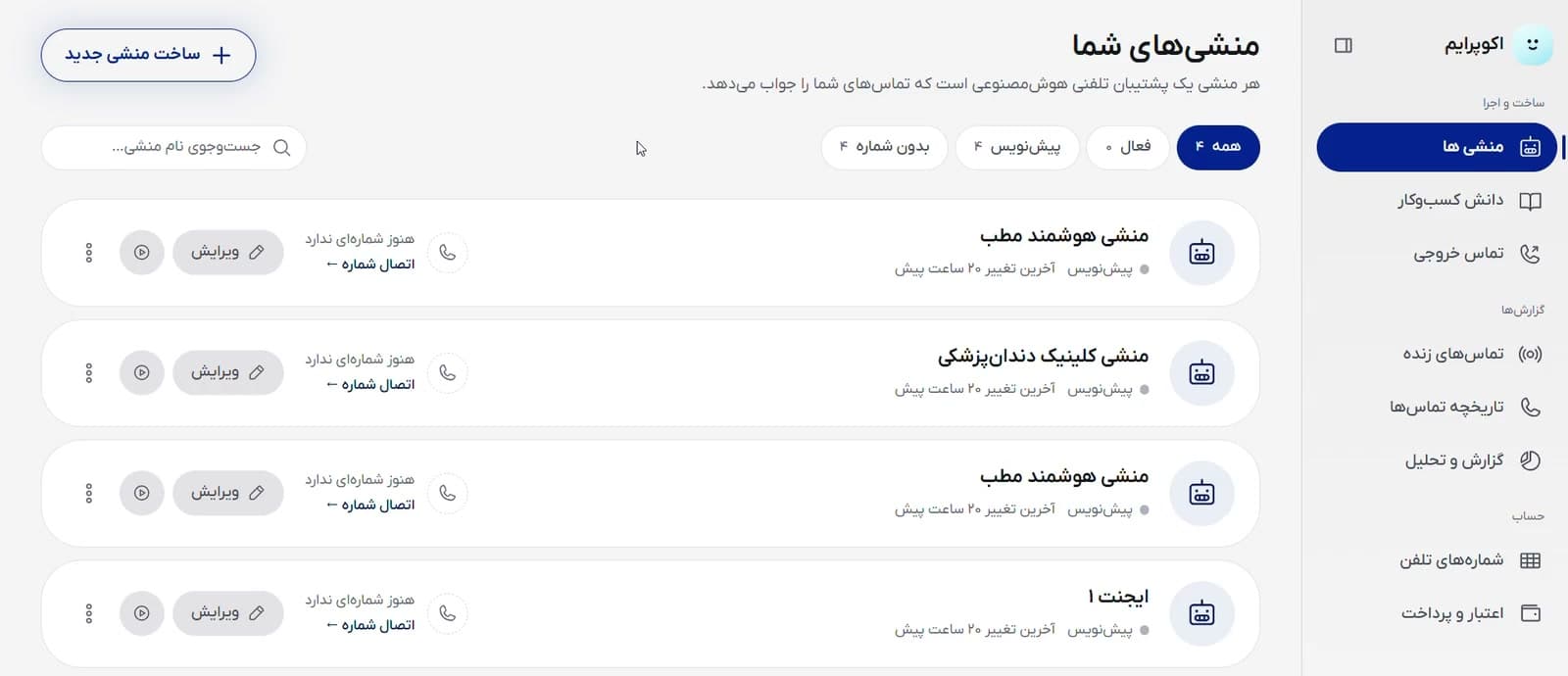Click the robot icon of منشی کلینیک دندان‌پزشکی
Image resolution: width=1568 pixels, height=676 pixels.
coord(1201,373)
